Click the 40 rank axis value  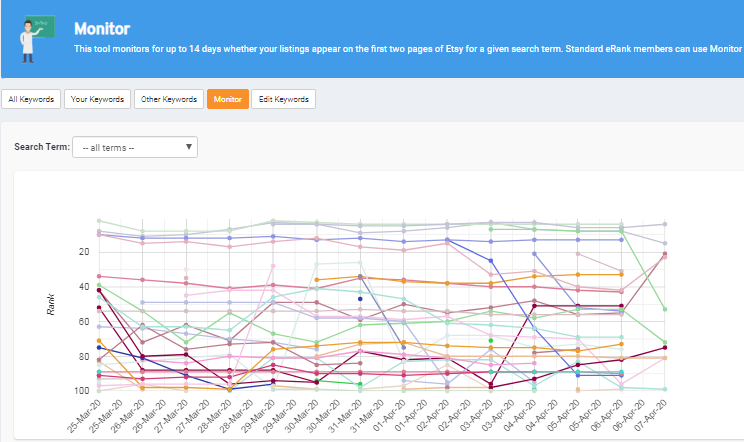coord(84,286)
